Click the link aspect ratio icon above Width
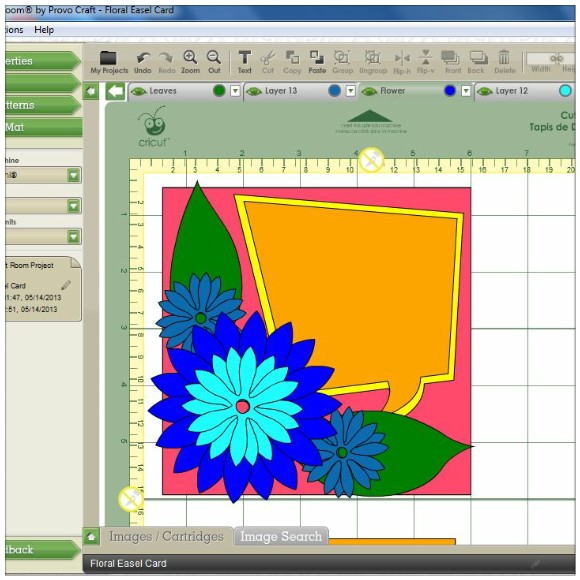 coord(556,58)
